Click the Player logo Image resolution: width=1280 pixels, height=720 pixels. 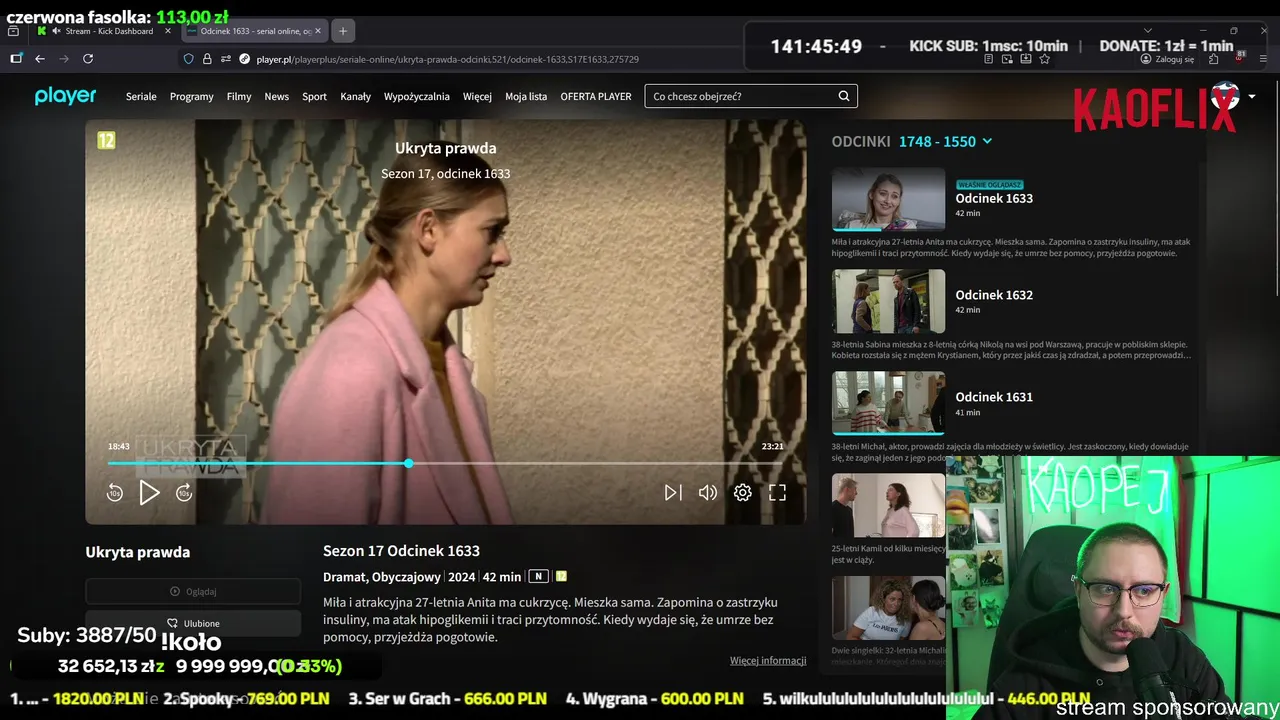(x=65, y=96)
